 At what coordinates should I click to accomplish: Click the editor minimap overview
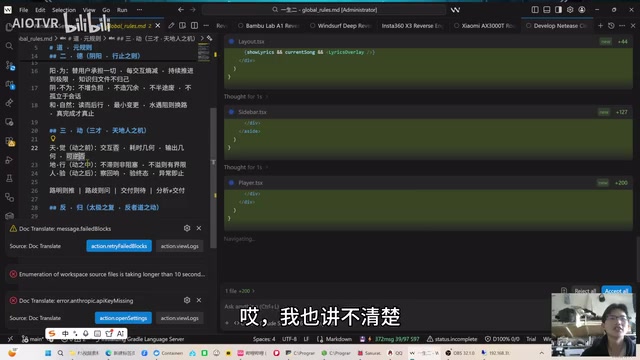[x=204, y=52]
